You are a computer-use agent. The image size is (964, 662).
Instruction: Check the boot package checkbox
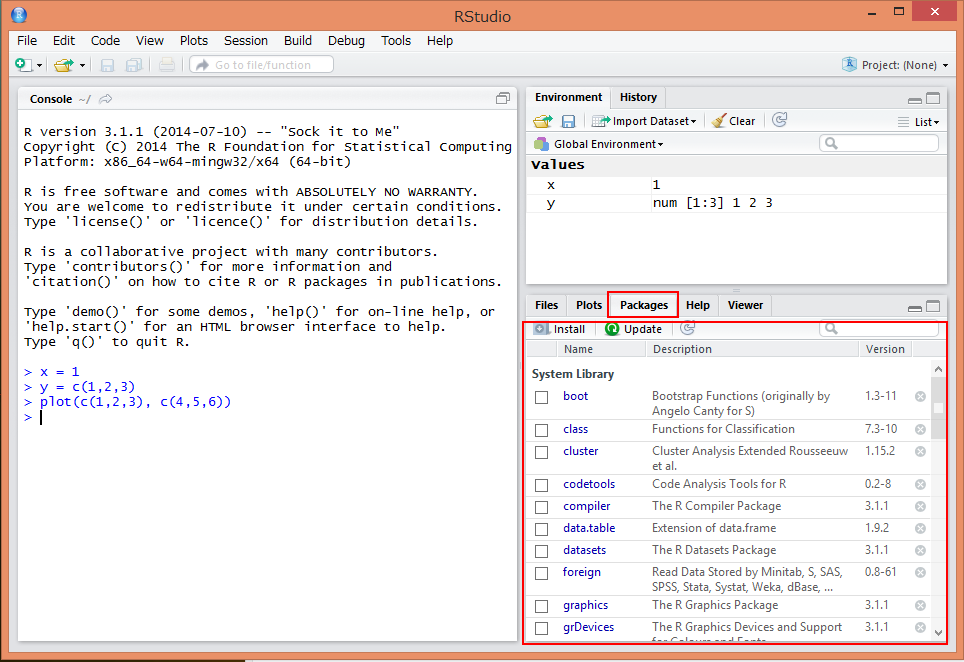(x=542, y=397)
